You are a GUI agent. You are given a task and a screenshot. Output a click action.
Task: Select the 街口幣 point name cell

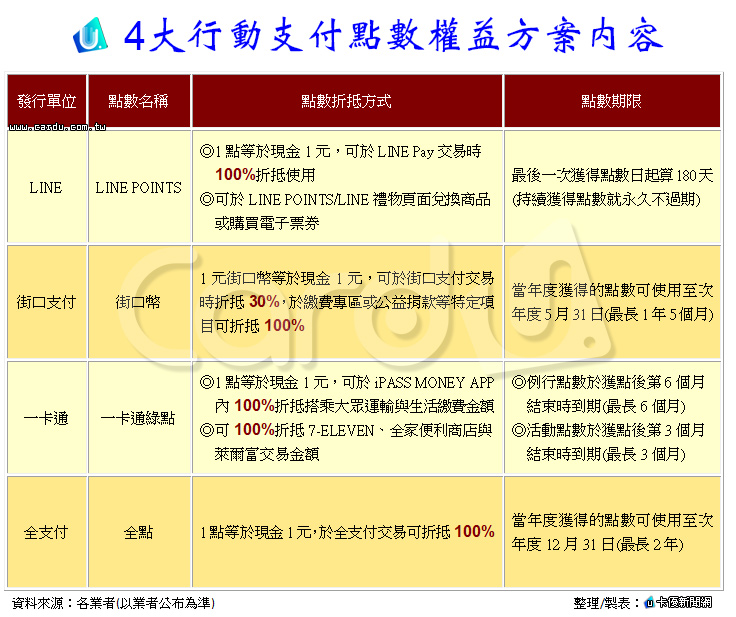(138, 301)
